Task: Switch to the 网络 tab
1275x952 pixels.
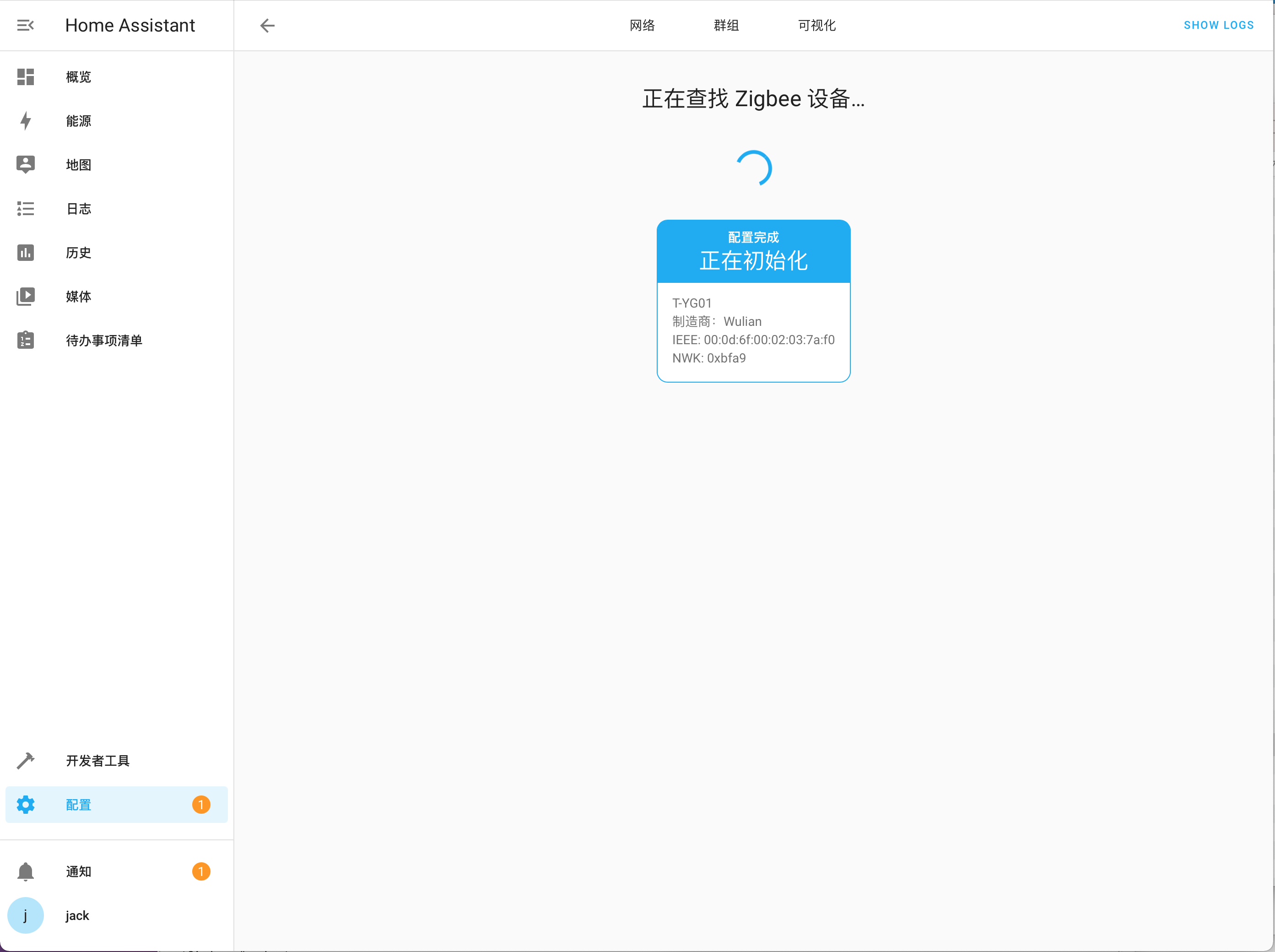Action: coord(642,25)
